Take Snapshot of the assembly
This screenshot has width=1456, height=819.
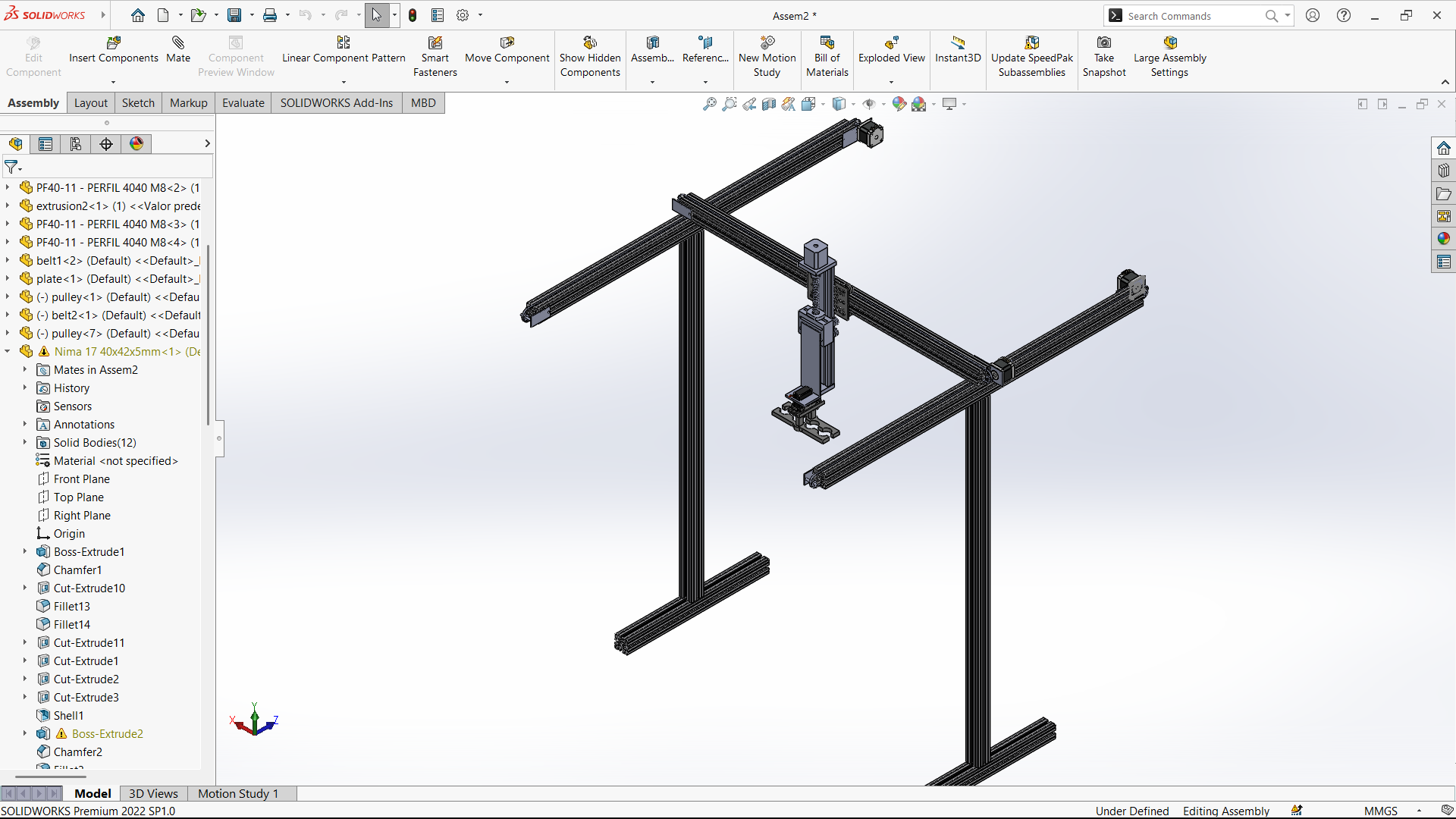(1104, 57)
